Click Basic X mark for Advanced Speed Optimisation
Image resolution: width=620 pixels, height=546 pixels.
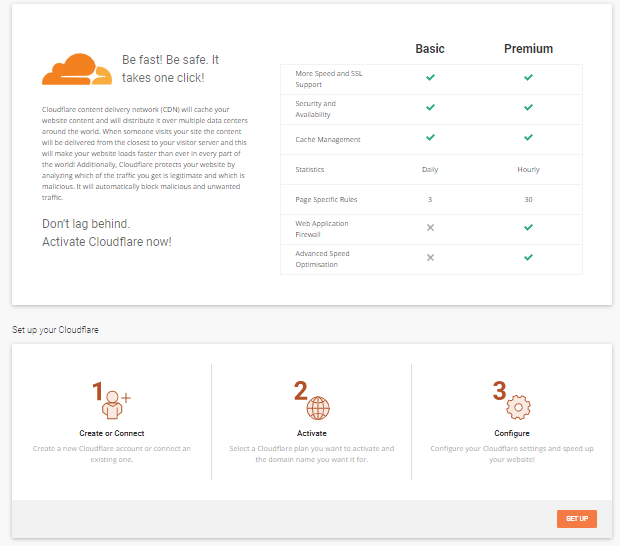430,257
